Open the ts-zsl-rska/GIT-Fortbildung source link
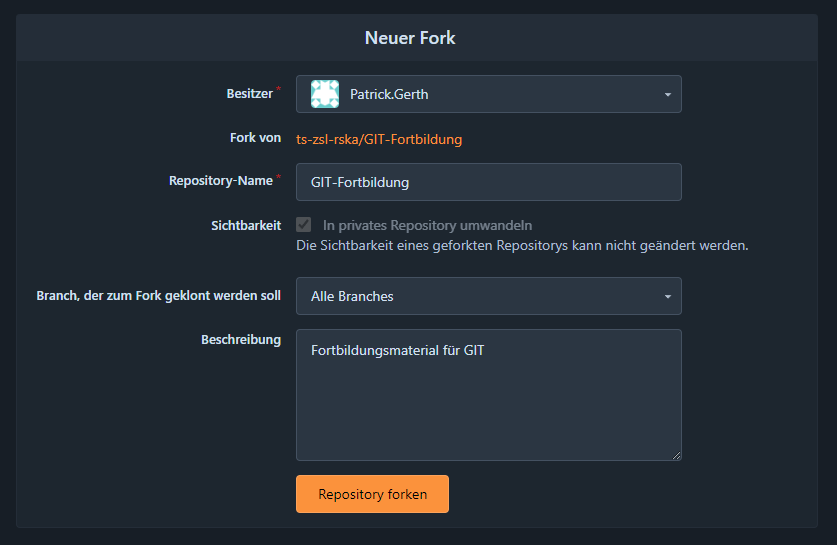Screen dimensions: 837x545 pos(379,139)
